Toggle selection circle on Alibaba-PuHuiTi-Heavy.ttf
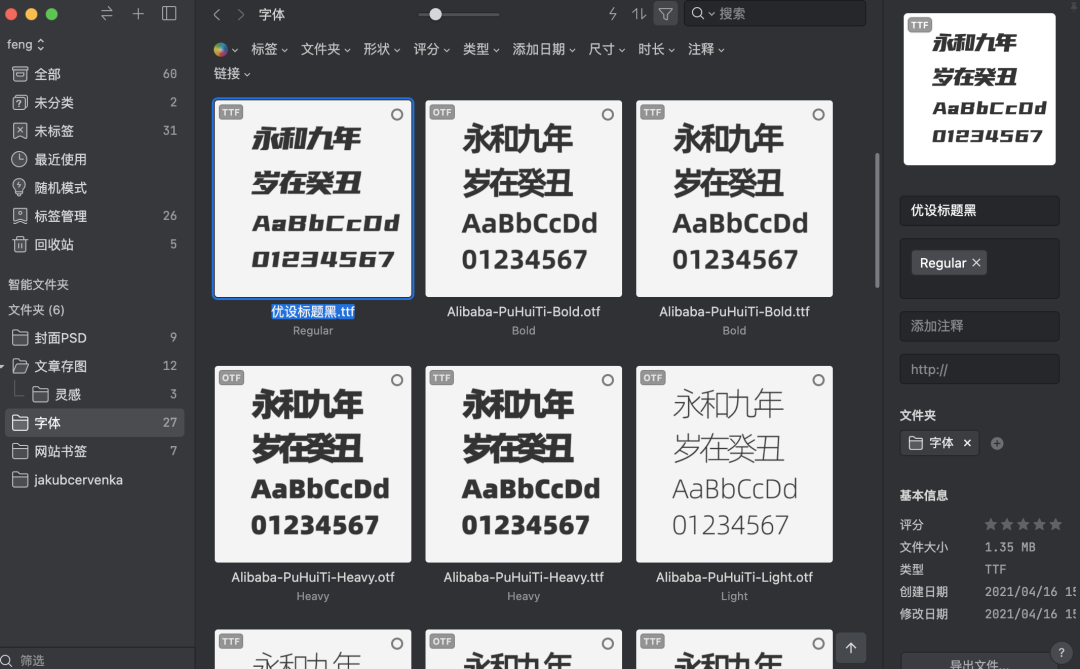This screenshot has height=669, width=1080. (x=607, y=379)
